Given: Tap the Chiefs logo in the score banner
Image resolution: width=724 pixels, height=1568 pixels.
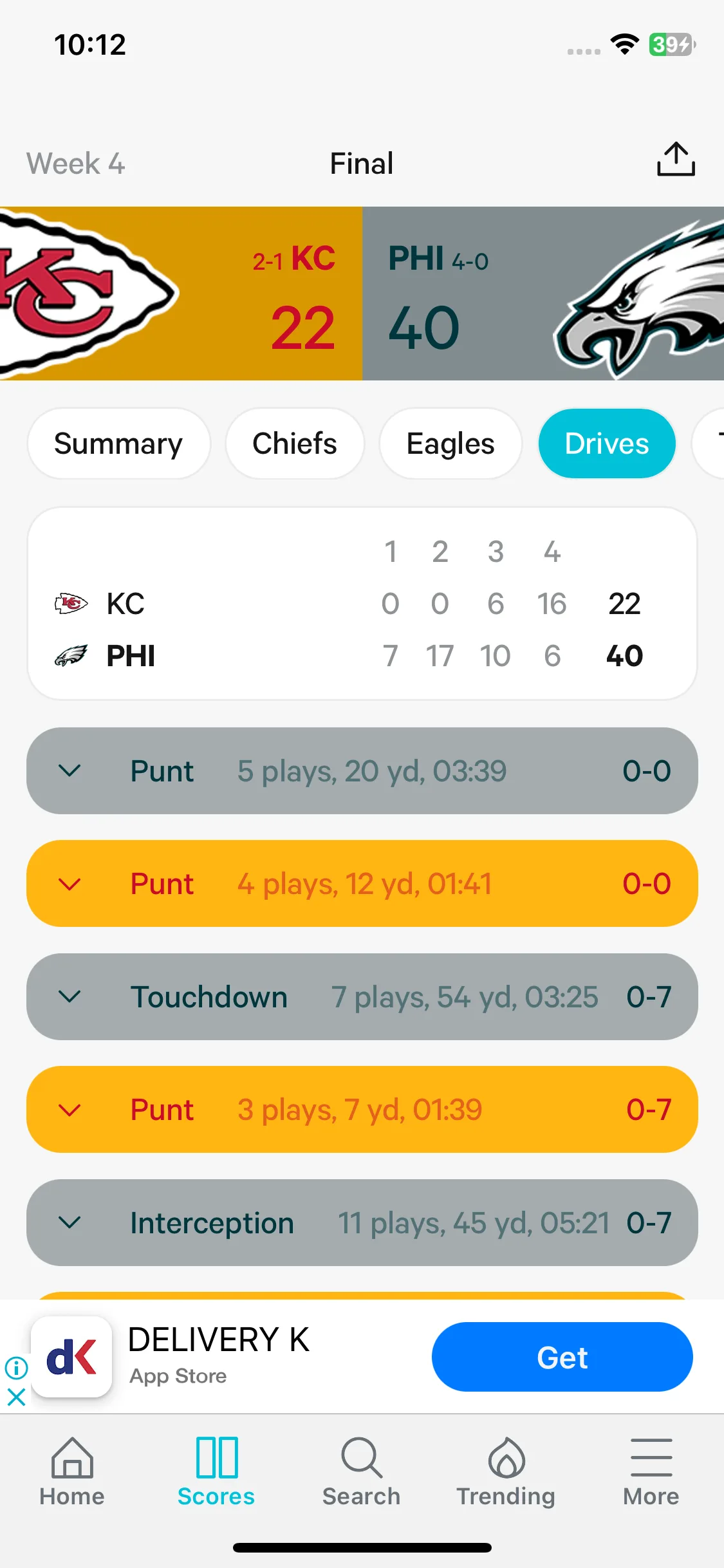Looking at the screenshot, I should tap(87, 294).
